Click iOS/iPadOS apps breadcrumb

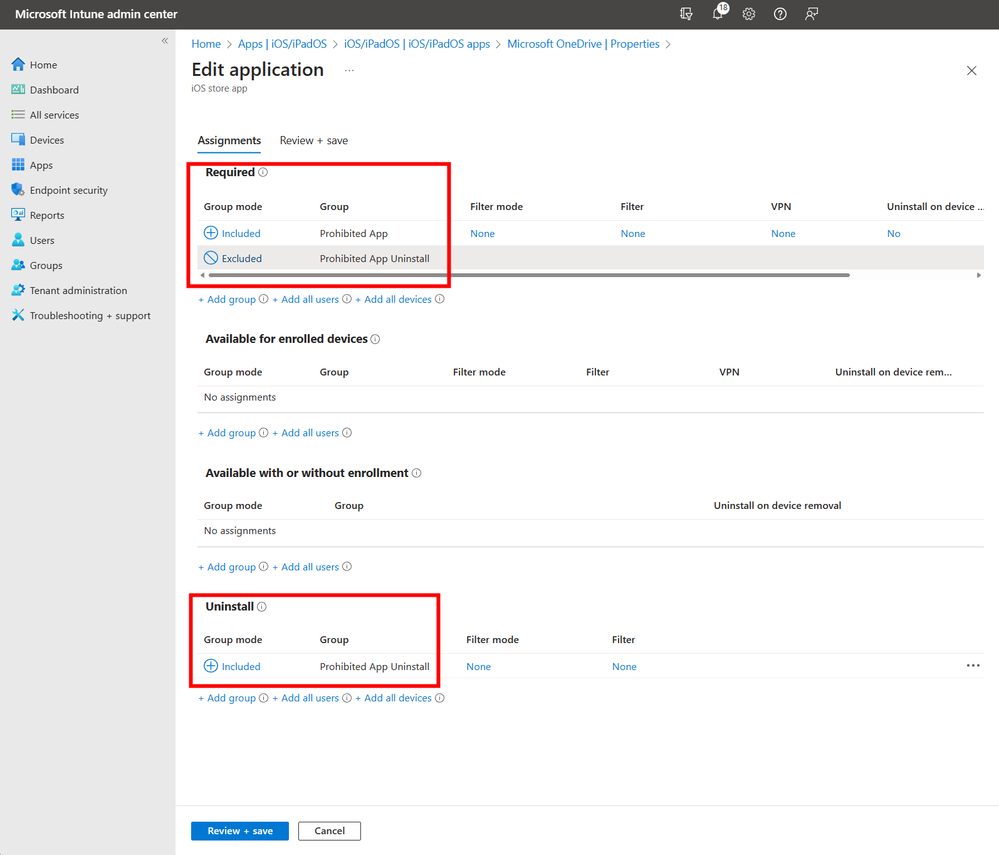[x=417, y=44]
